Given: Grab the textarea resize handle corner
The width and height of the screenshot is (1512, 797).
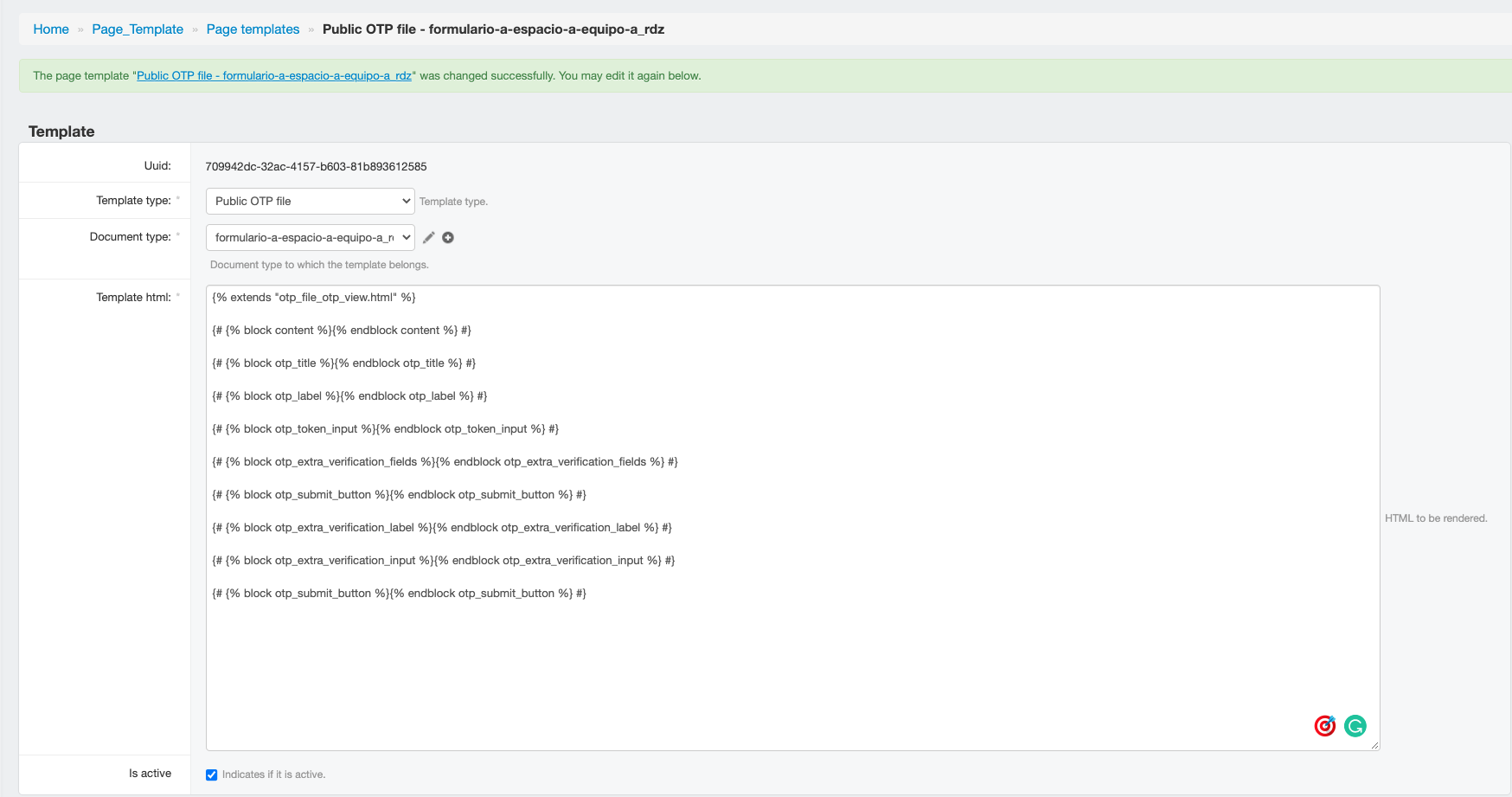Looking at the screenshot, I should pos(1374,745).
